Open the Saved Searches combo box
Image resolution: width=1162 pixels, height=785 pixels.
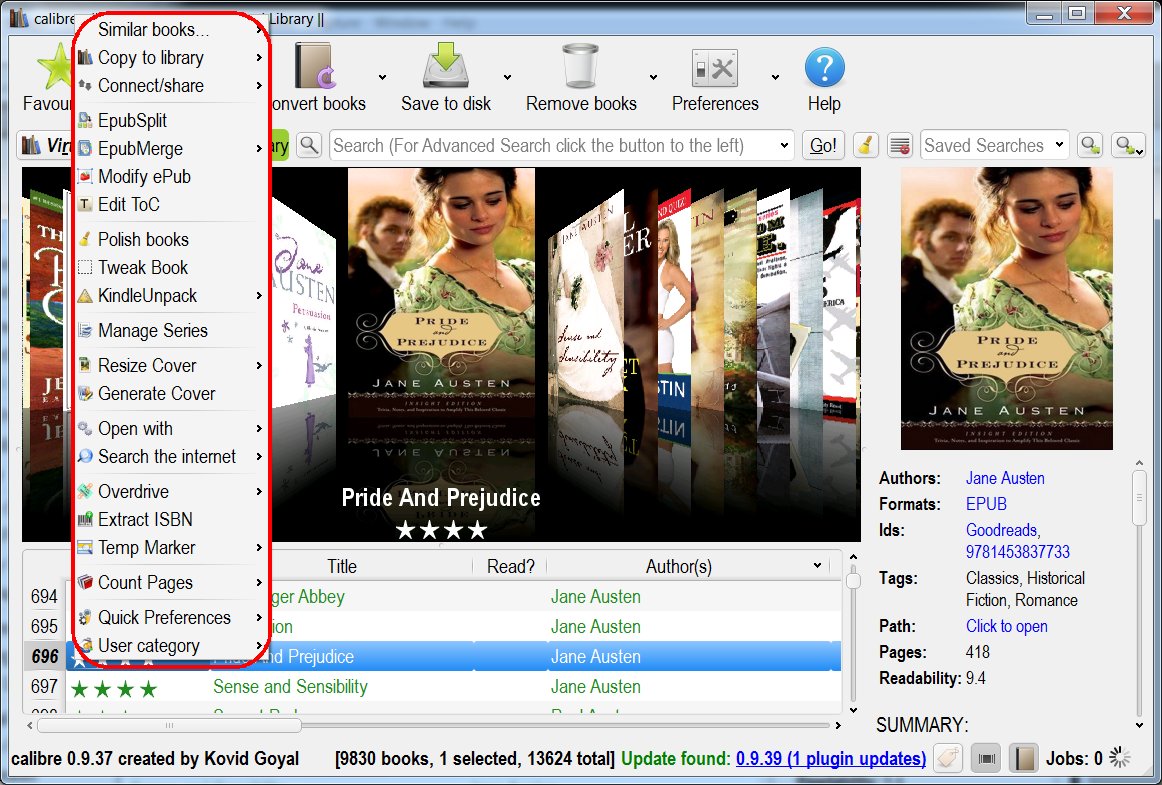pos(994,145)
